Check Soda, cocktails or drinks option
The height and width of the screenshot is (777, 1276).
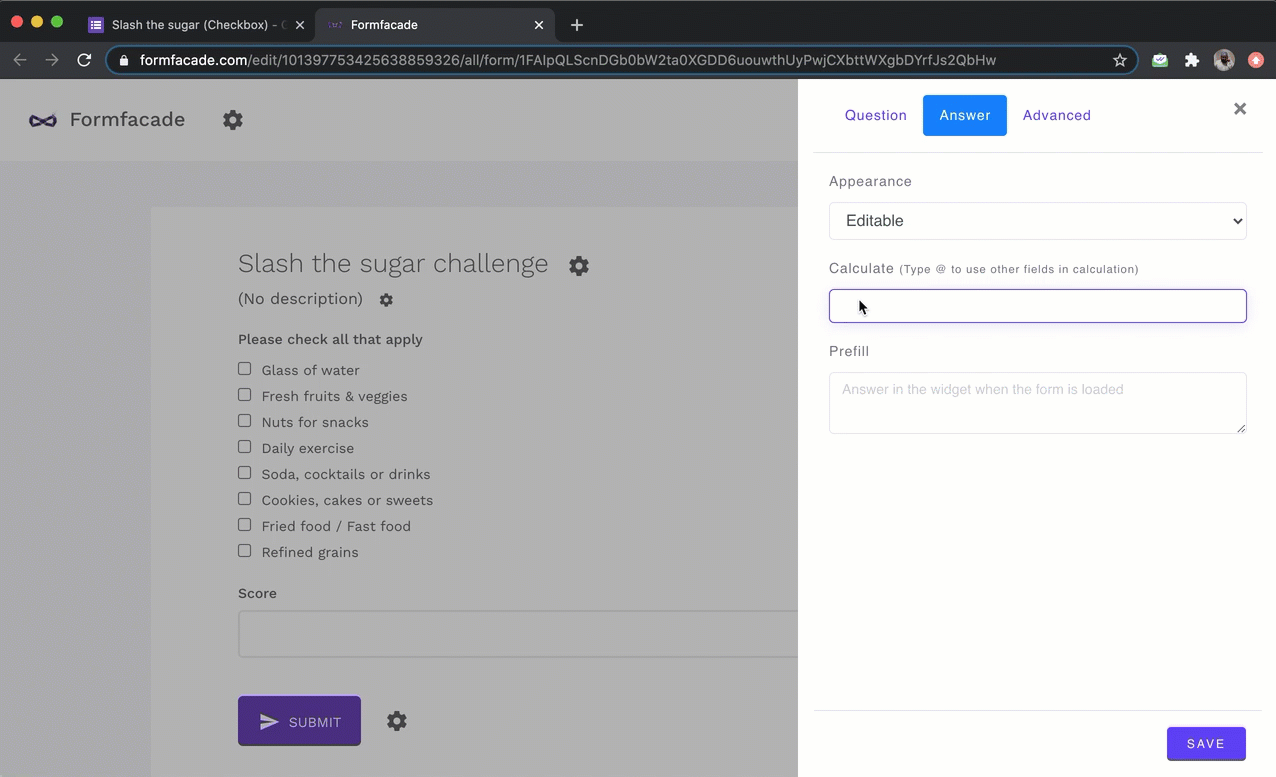244,473
